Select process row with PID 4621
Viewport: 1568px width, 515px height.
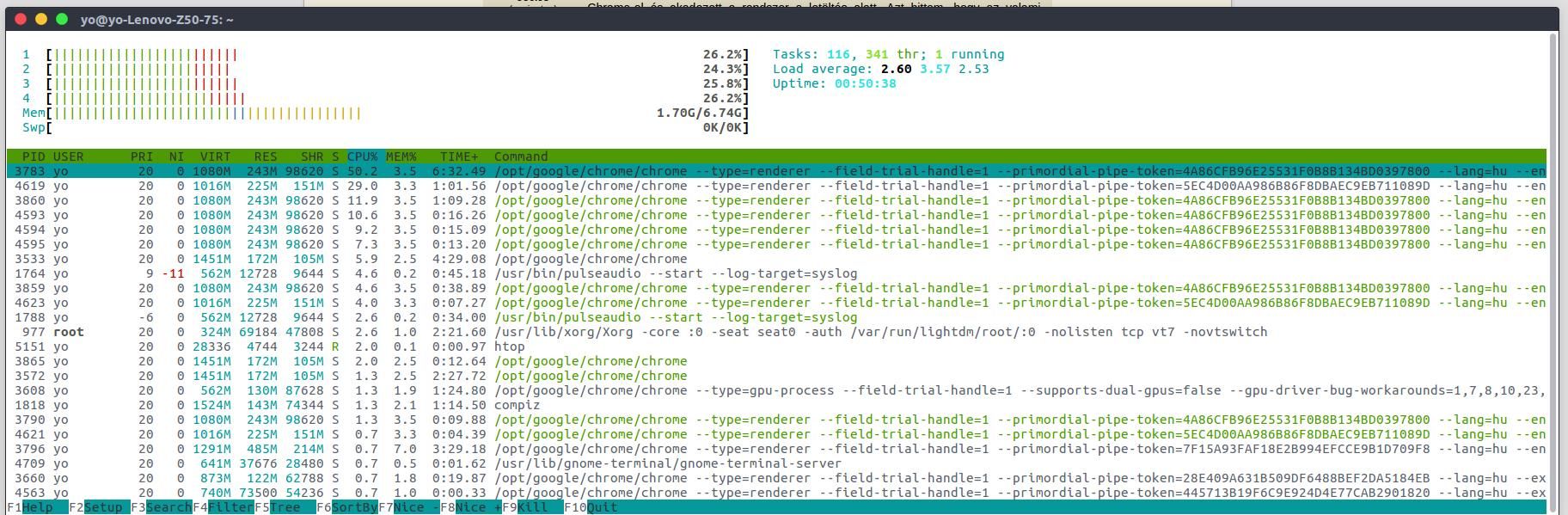pos(776,434)
